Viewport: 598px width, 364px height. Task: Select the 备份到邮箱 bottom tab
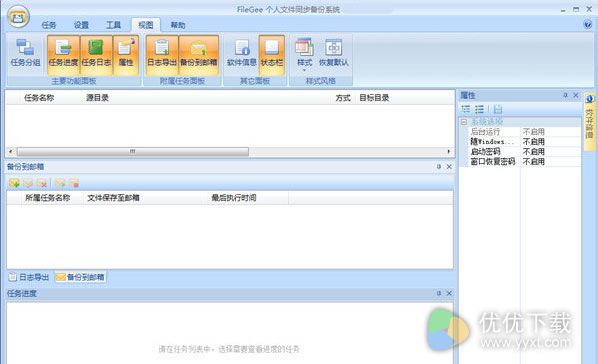click(x=80, y=277)
